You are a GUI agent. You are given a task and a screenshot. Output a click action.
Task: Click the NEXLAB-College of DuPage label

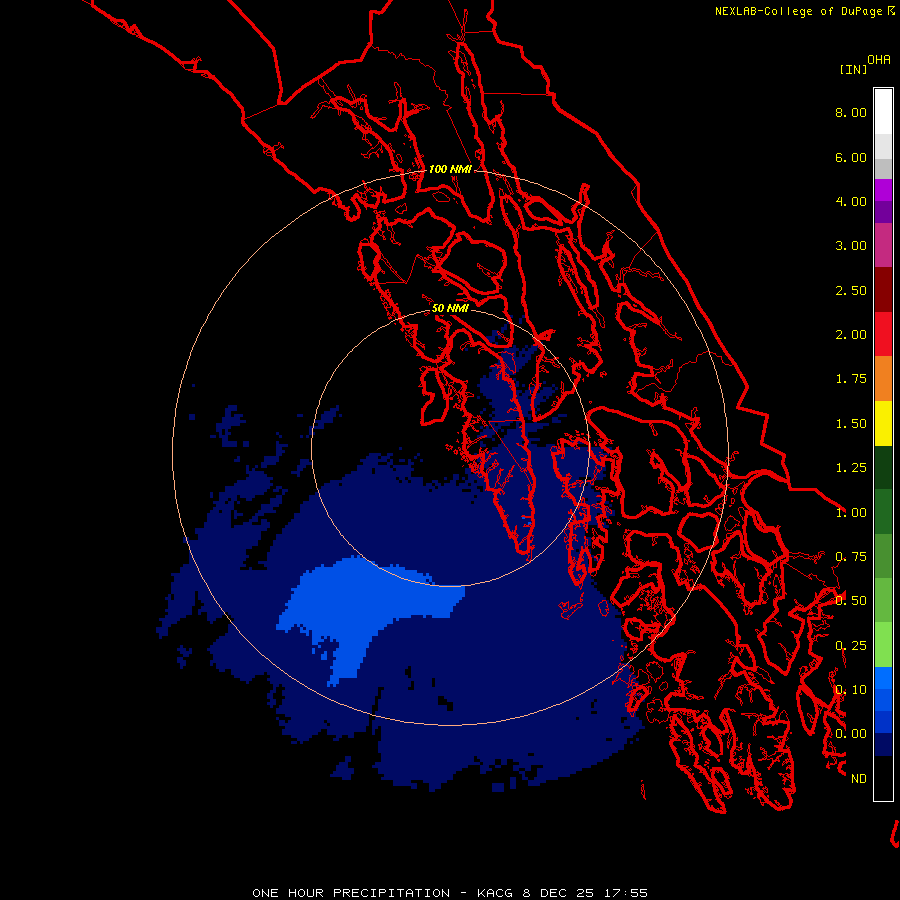[798, 11]
